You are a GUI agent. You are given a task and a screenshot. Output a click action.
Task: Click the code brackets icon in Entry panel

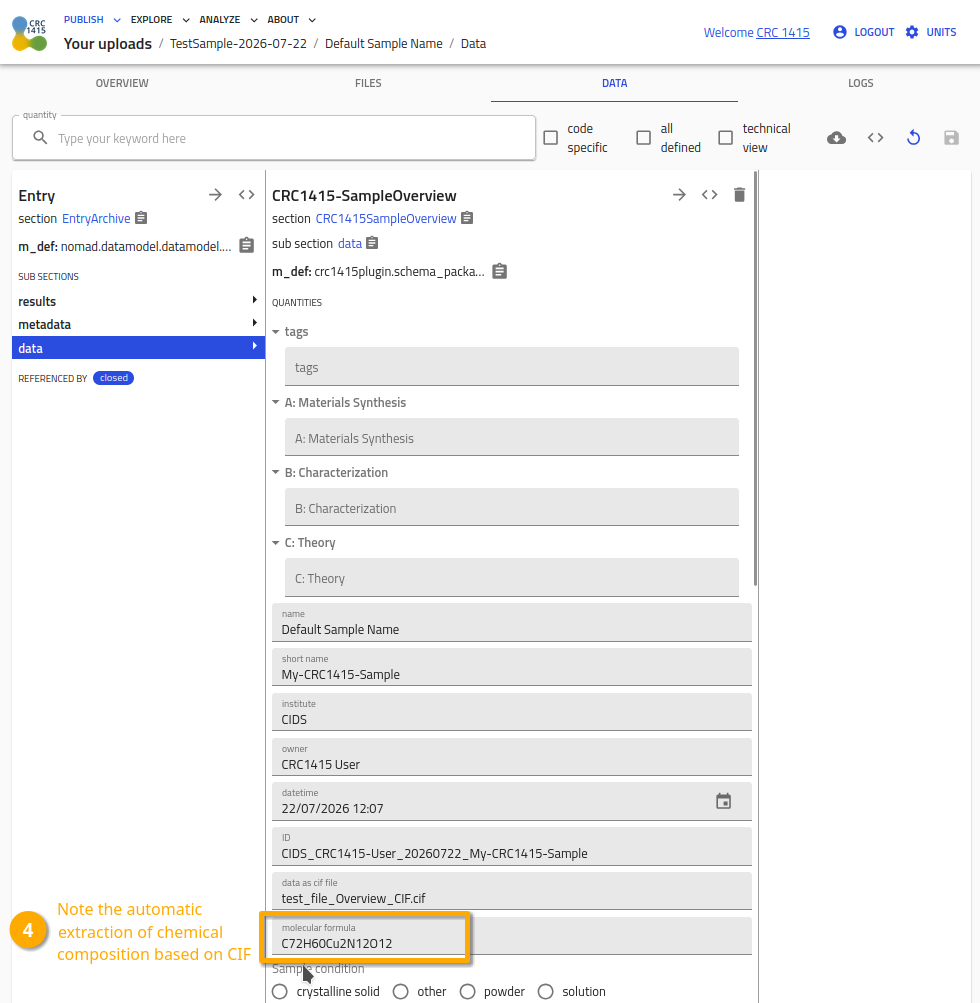[246, 194]
